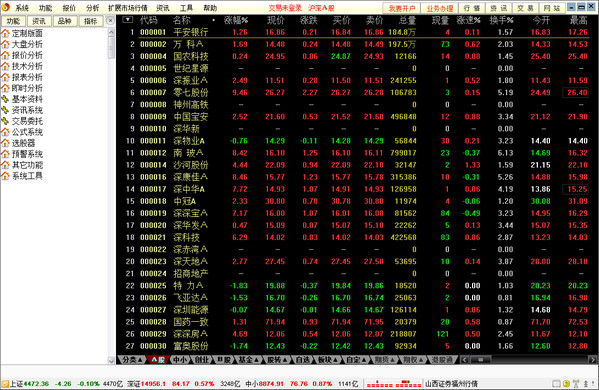
Task: Open the 定制版面 item in the function tree
Action: (x=22, y=33)
